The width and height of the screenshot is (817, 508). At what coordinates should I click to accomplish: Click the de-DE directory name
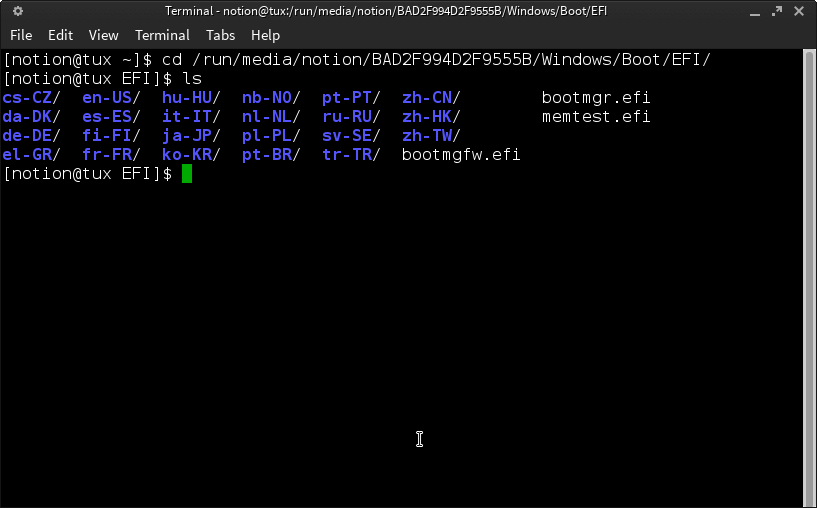27,135
